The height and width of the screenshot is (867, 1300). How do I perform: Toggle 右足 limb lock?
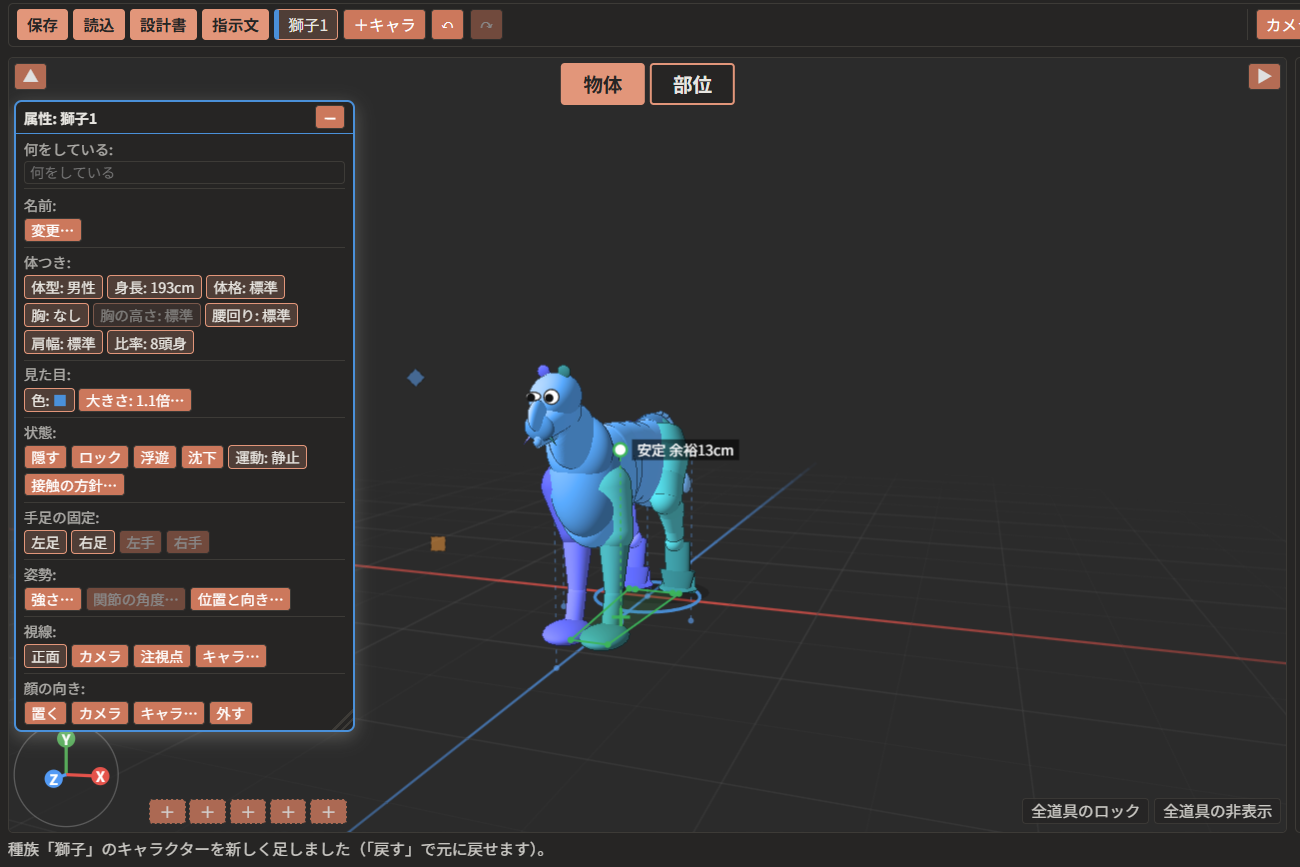coord(92,543)
